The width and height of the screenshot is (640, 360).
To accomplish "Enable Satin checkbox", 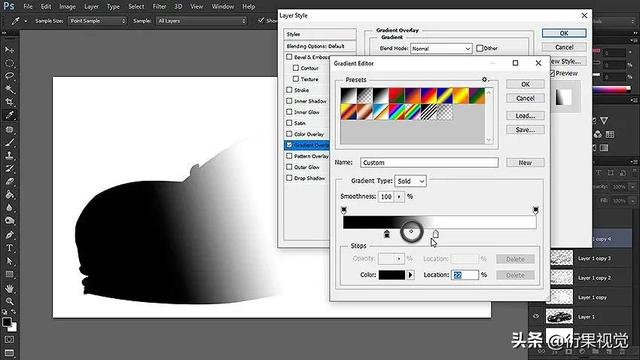I will pos(289,123).
